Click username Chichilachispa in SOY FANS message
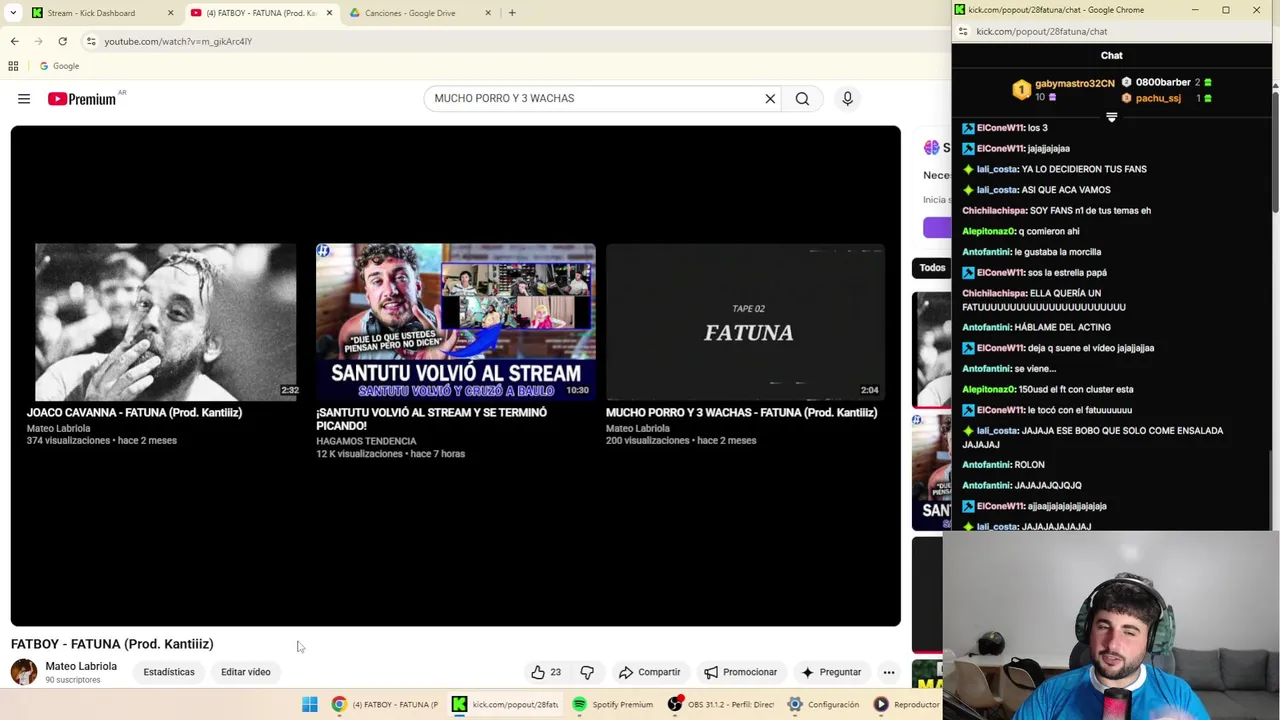The height and width of the screenshot is (720, 1280). pyautogui.click(x=994, y=211)
